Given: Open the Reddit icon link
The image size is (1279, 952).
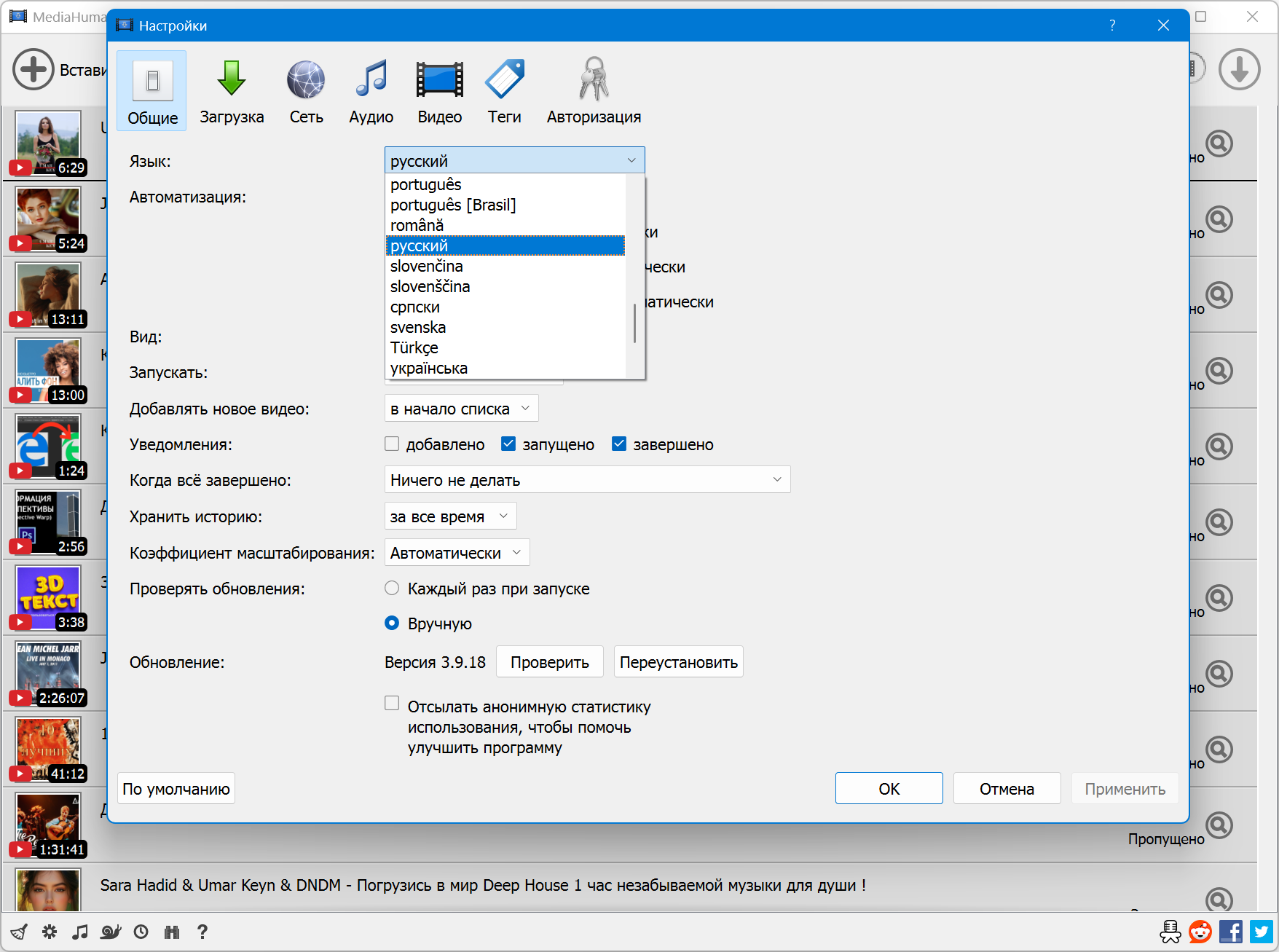Looking at the screenshot, I should tap(1200, 932).
